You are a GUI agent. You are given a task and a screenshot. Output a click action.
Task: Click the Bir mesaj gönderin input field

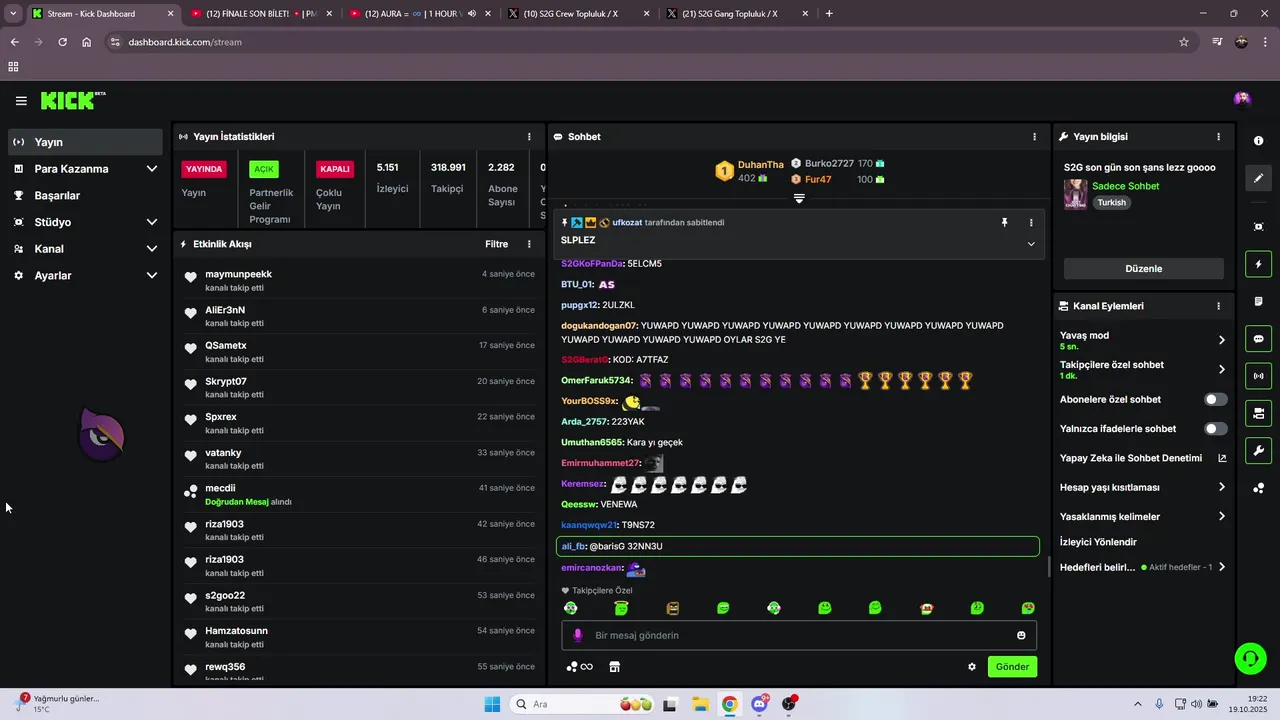800,635
